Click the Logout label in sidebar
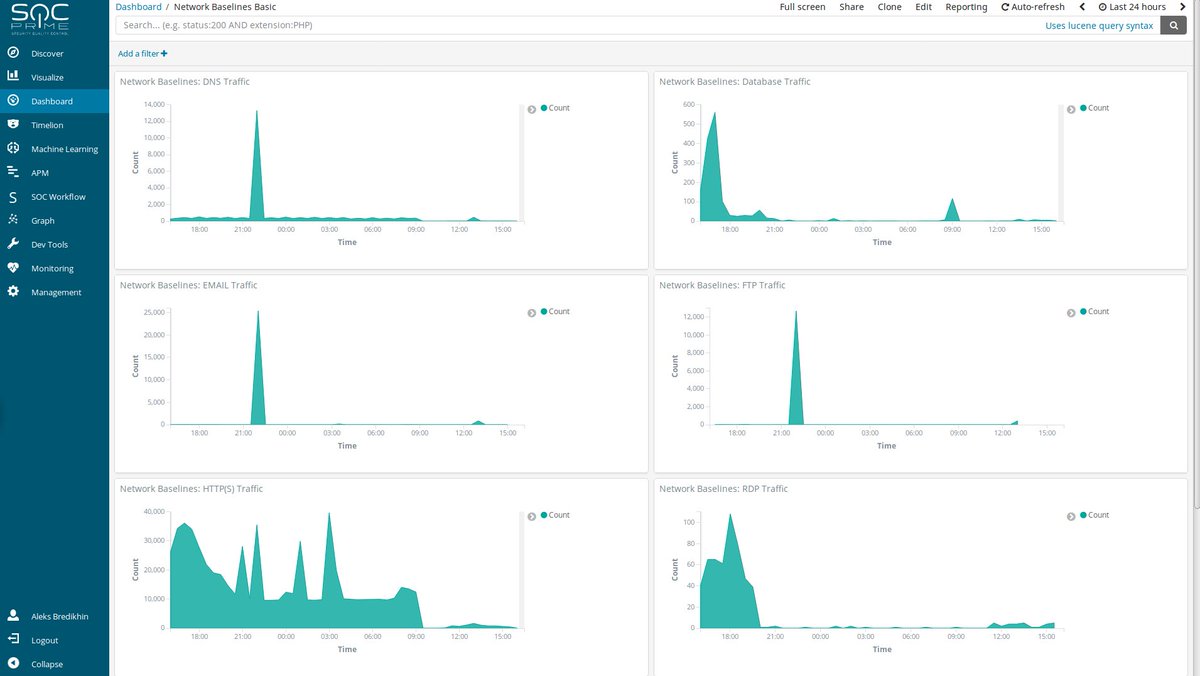 pos(45,640)
